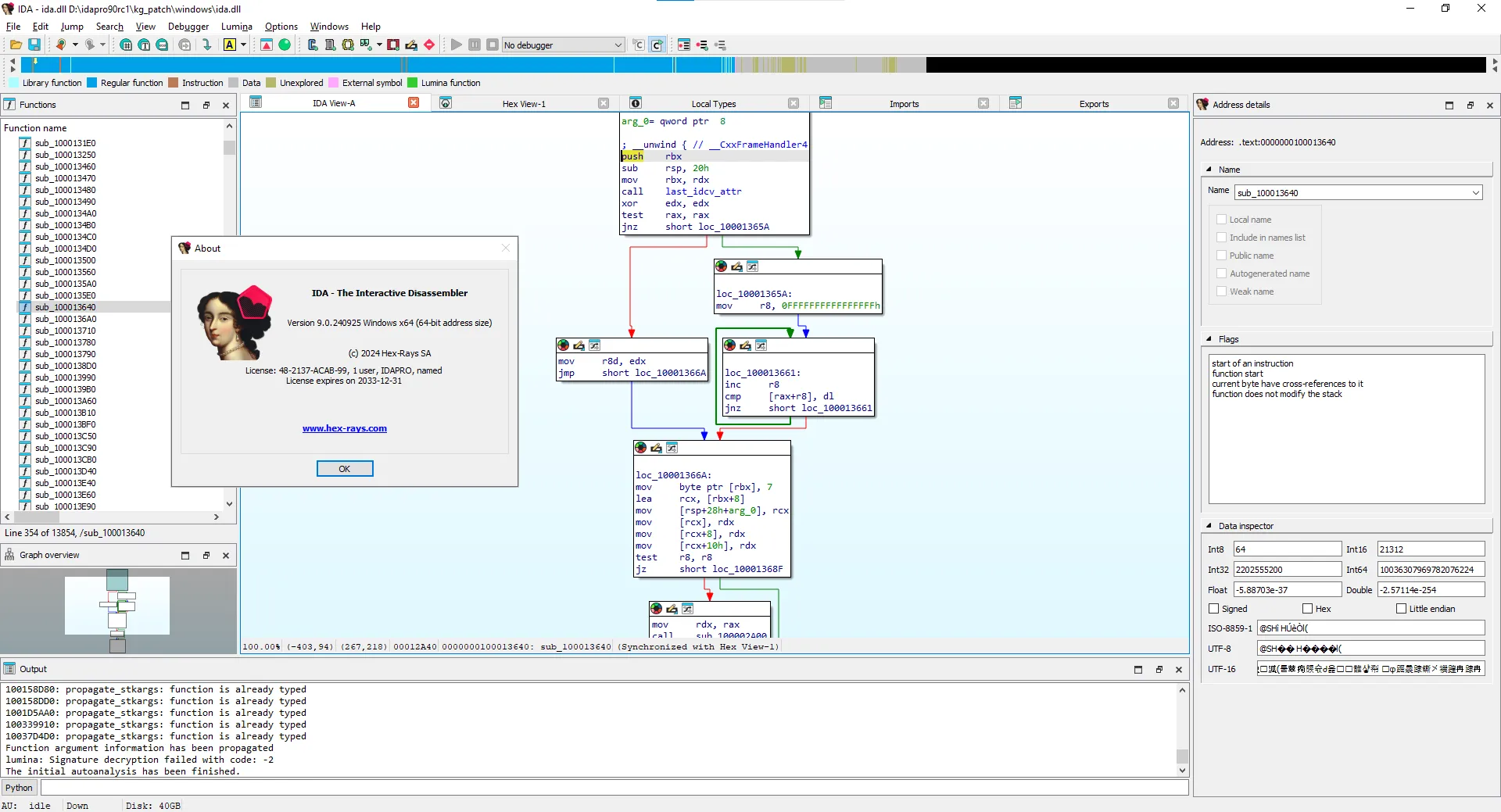
Task: Enable the Signed checkbox in Data inspector
Action: point(1214,609)
